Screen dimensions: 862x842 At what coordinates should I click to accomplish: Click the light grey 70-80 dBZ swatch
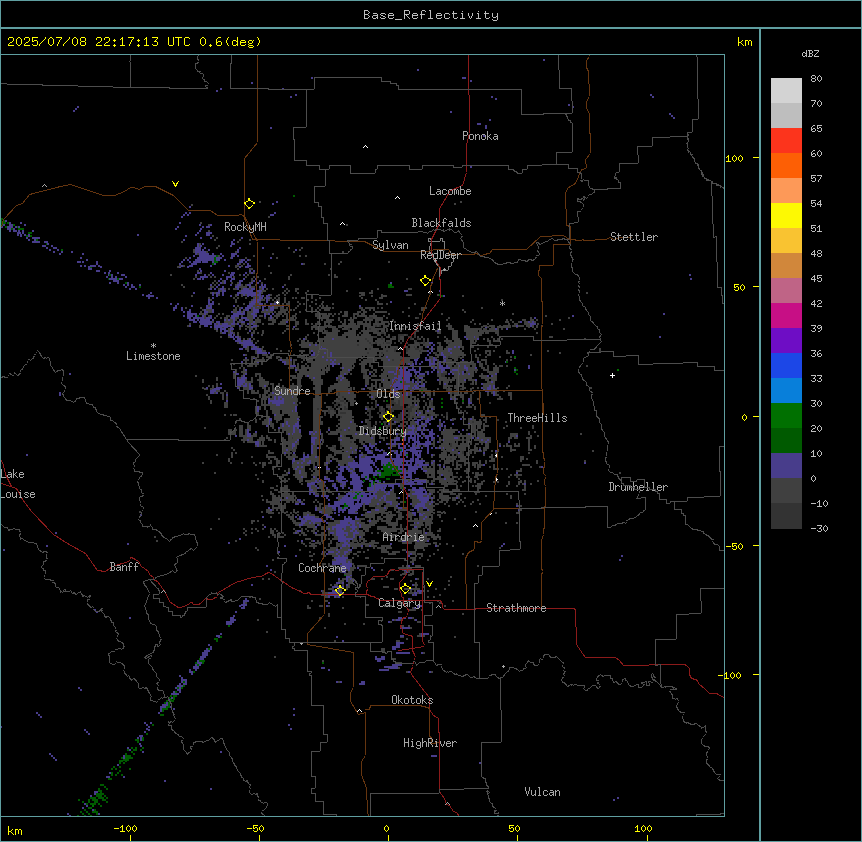click(786, 91)
